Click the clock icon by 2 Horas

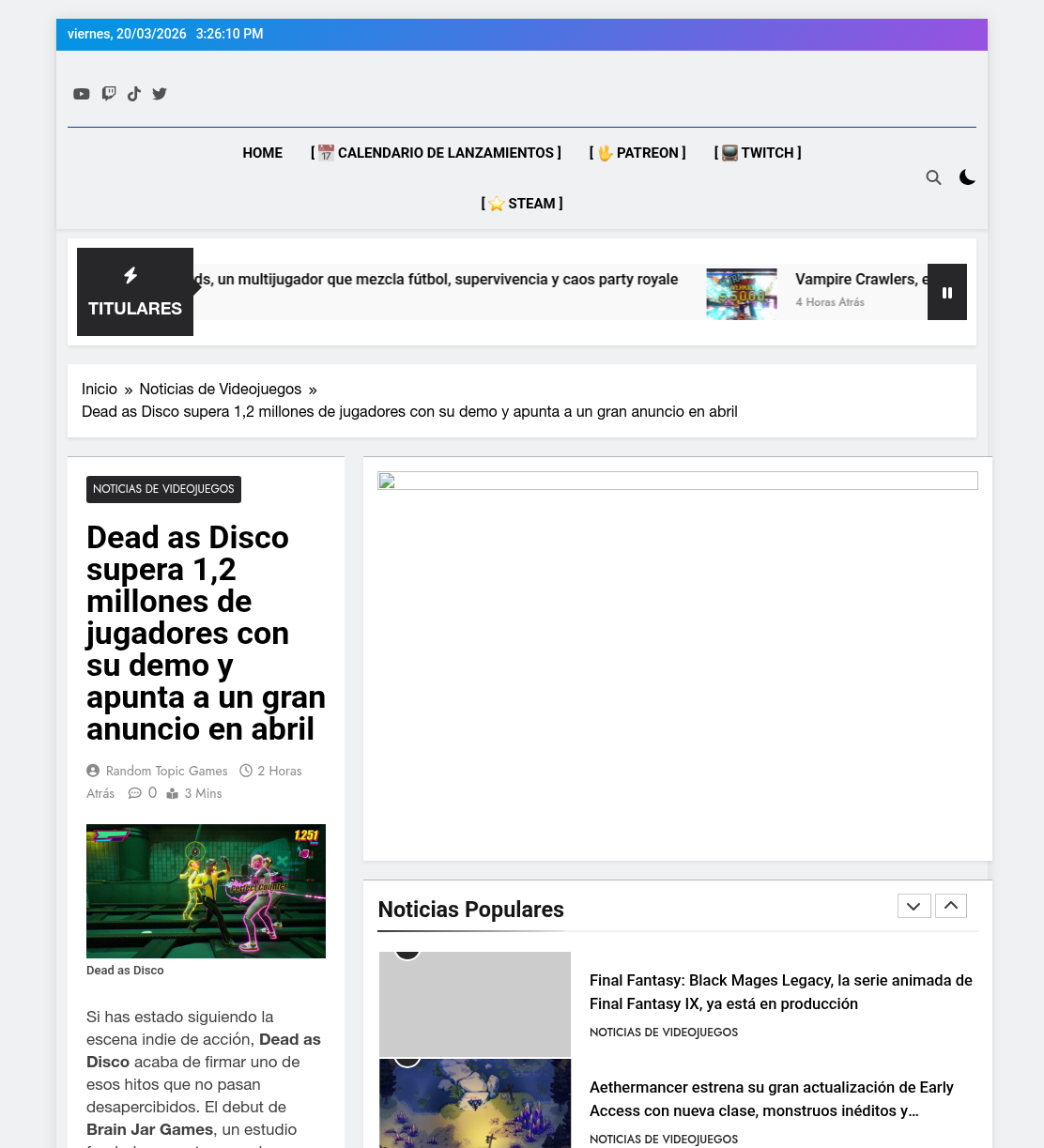[246, 771]
